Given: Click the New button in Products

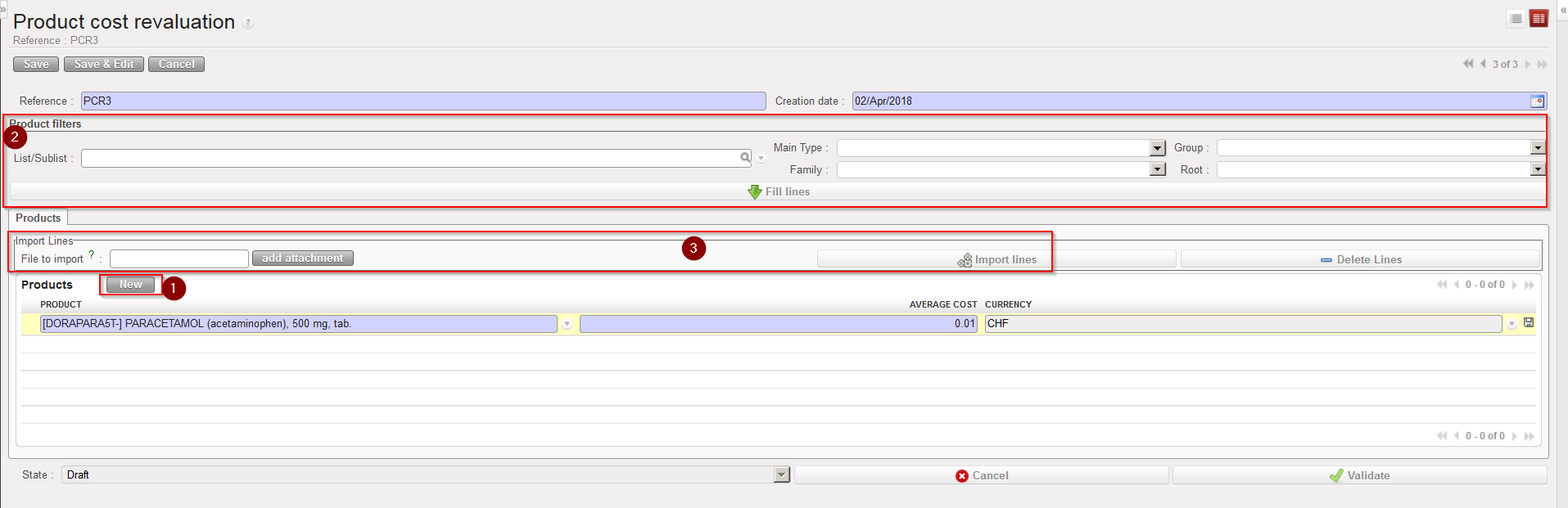Looking at the screenshot, I should click(x=131, y=285).
